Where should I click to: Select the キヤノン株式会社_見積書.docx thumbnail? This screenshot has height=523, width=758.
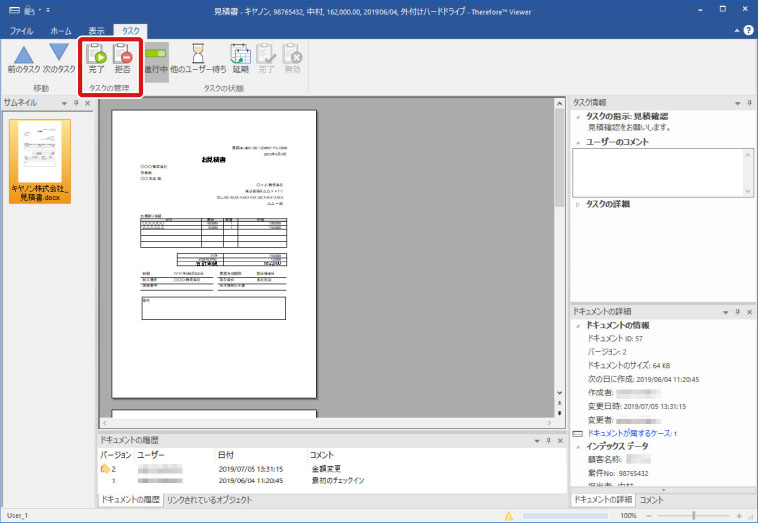[41, 162]
